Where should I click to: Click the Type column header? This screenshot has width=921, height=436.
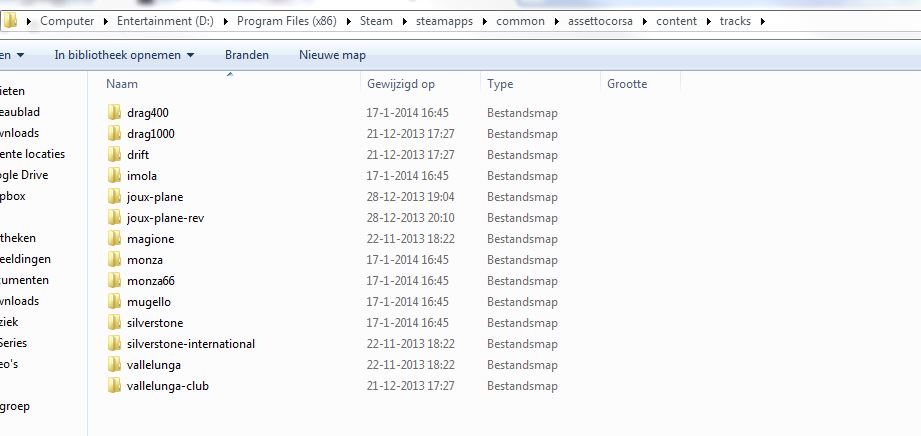(500, 84)
